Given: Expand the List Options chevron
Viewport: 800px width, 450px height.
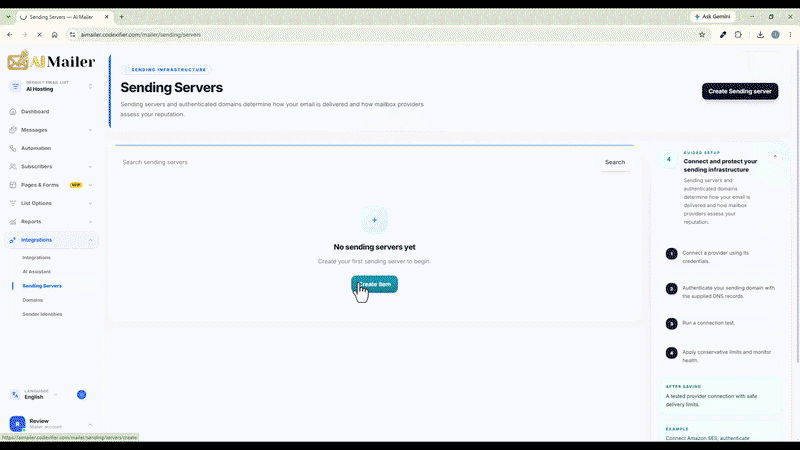Looking at the screenshot, I should (90, 203).
